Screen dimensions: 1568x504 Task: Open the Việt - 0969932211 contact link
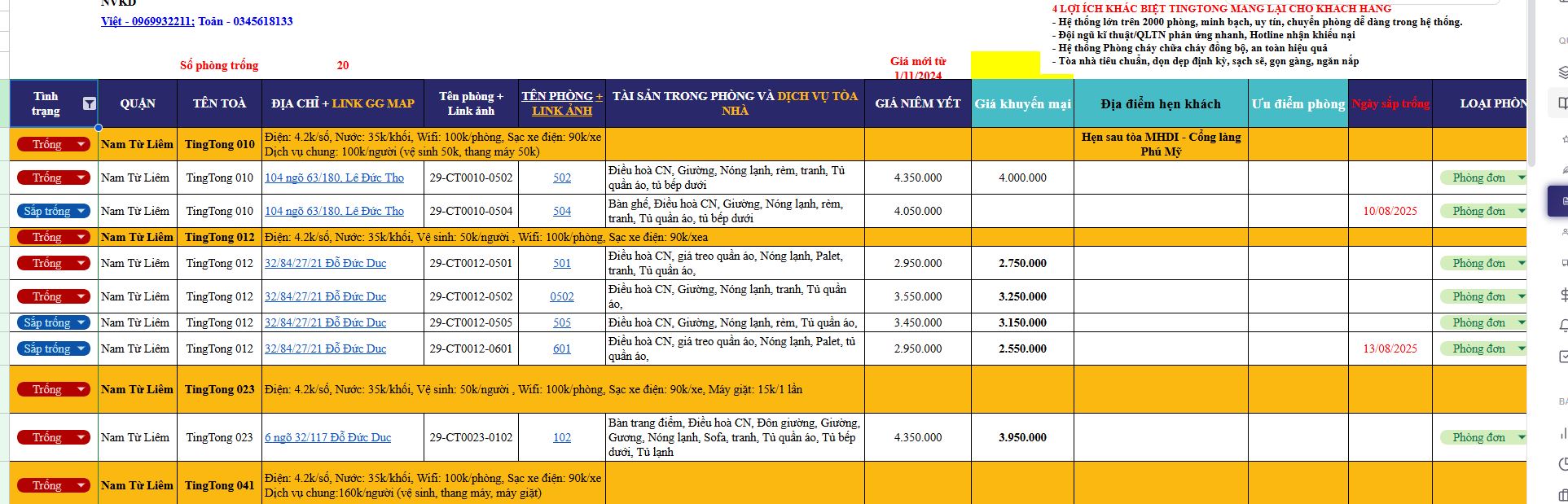147,21
